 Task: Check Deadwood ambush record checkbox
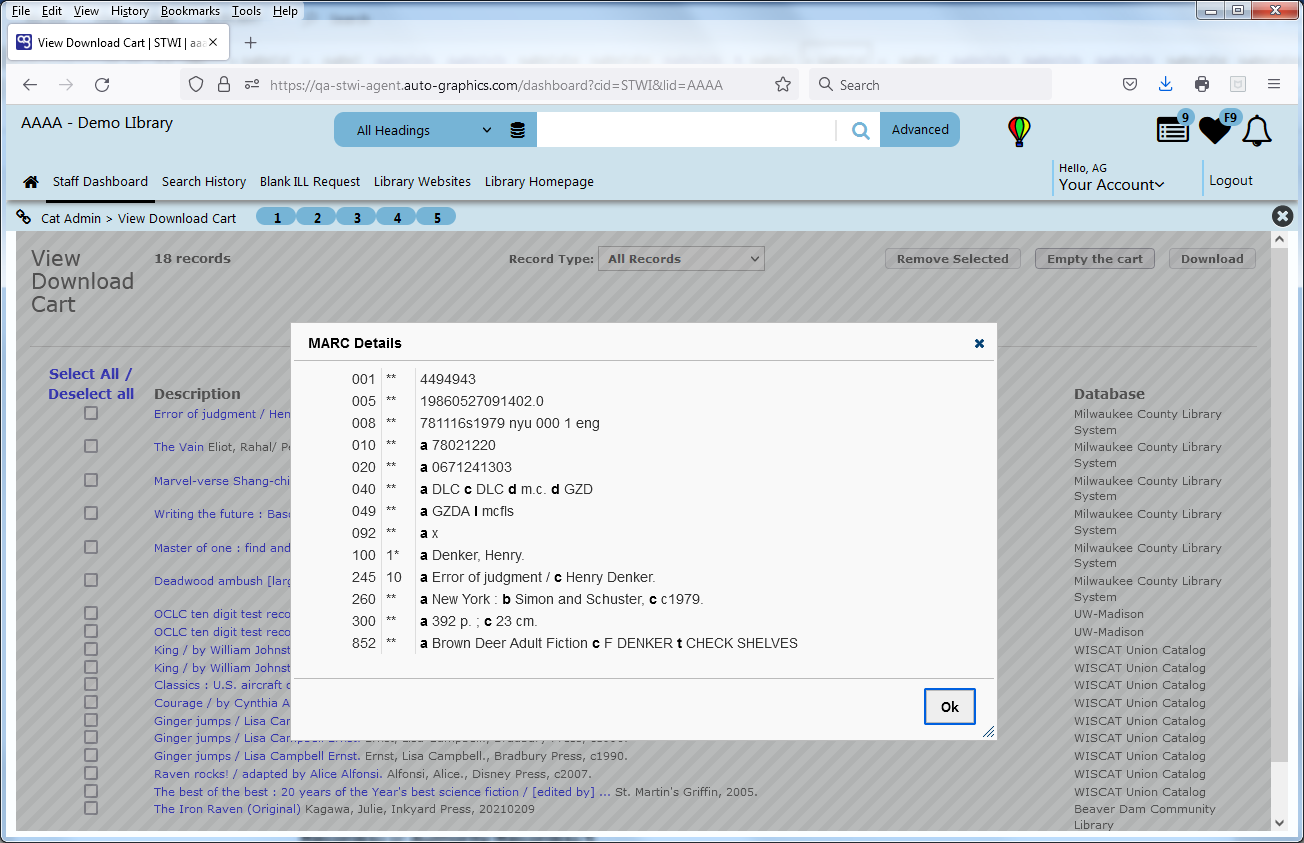click(x=91, y=580)
